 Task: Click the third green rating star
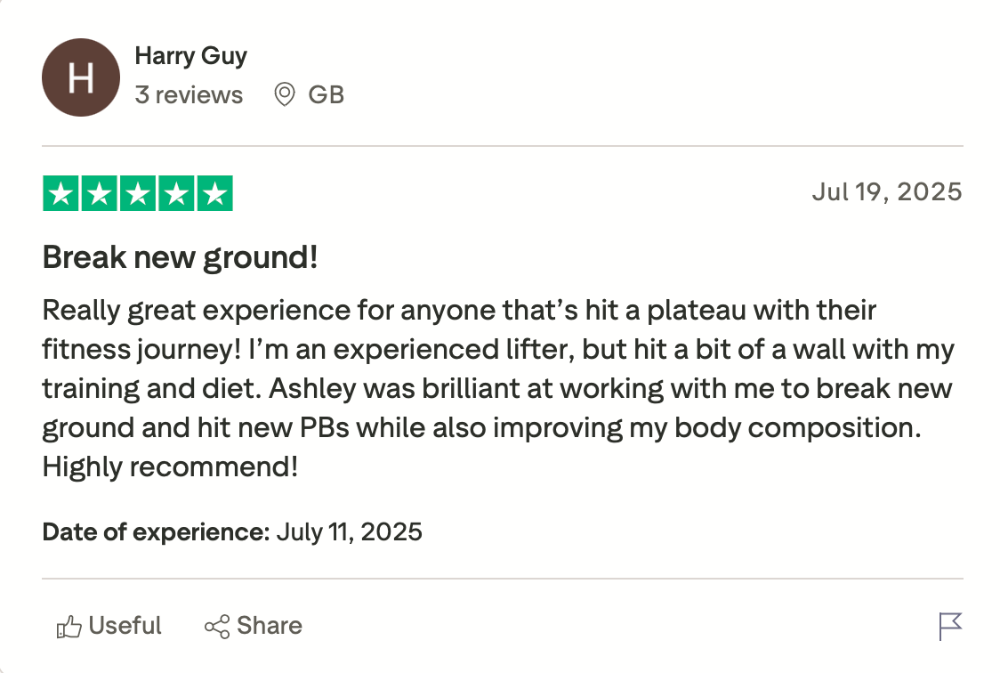tap(138, 194)
